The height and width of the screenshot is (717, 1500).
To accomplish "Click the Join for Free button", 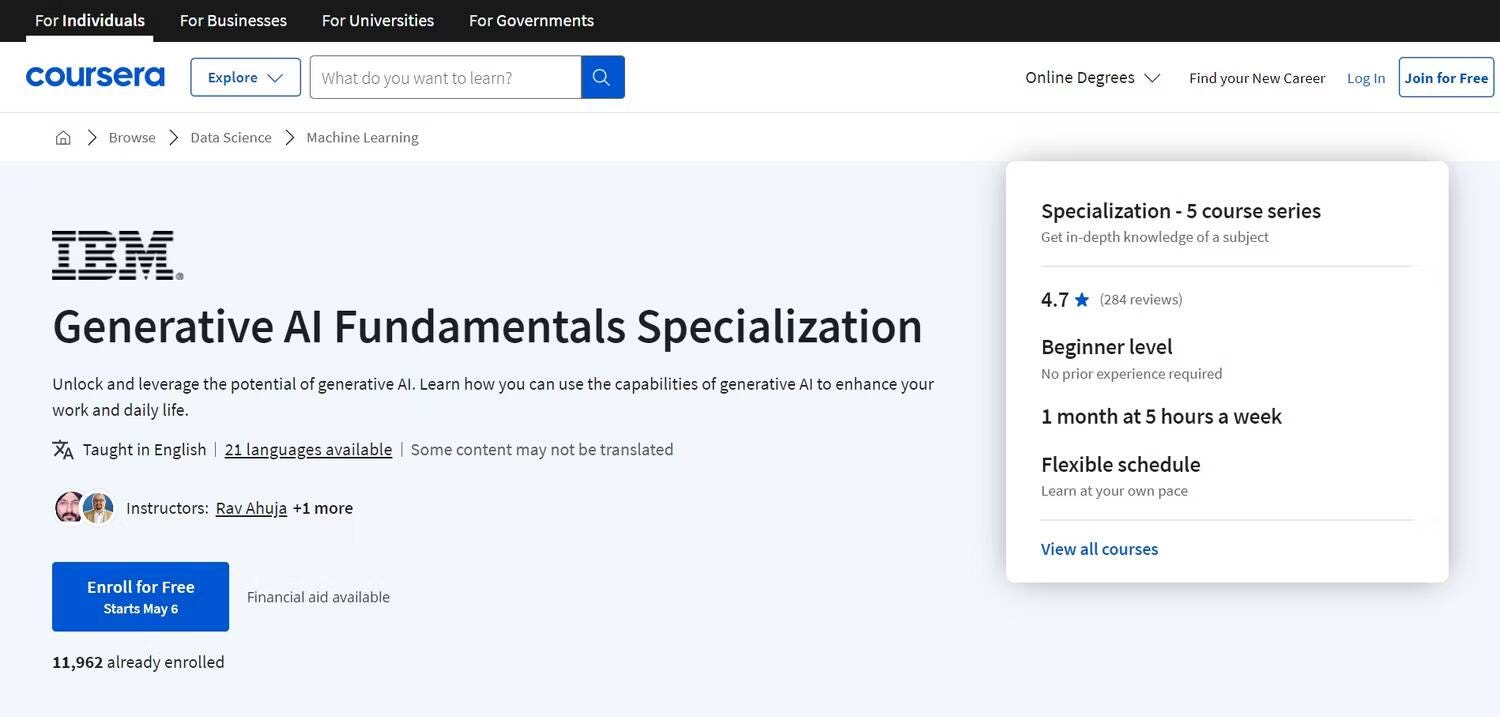I will [x=1446, y=77].
